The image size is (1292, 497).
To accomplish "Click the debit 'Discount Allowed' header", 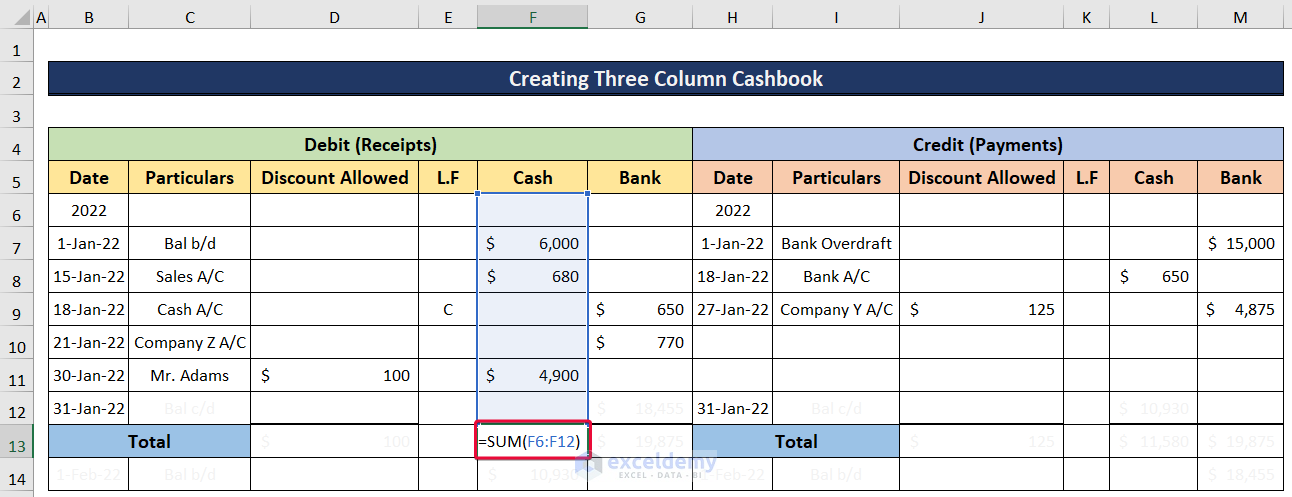I will point(334,177).
